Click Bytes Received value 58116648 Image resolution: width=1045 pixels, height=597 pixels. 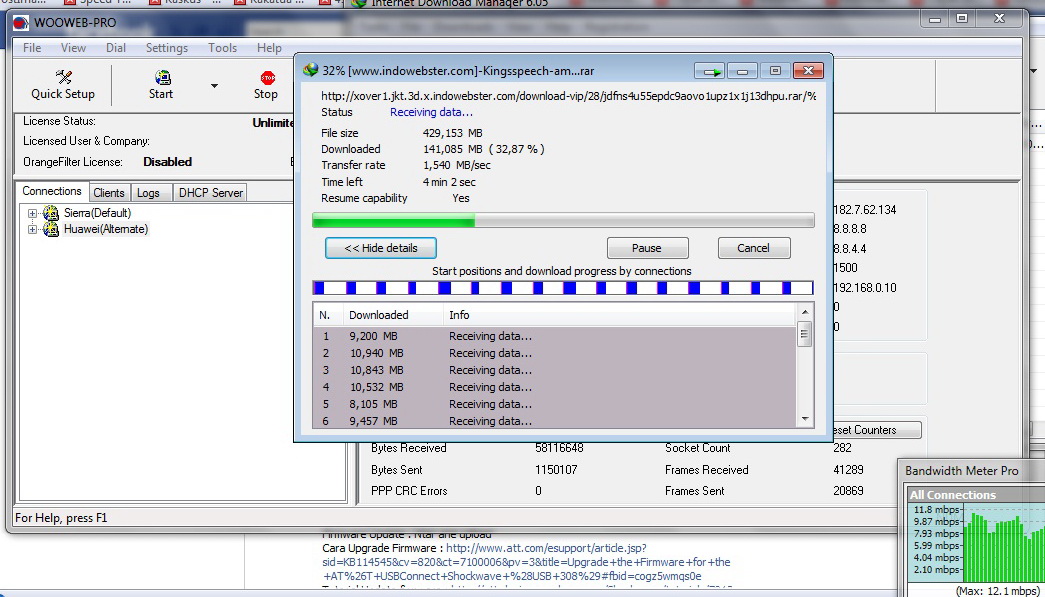click(x=559, y=448)
